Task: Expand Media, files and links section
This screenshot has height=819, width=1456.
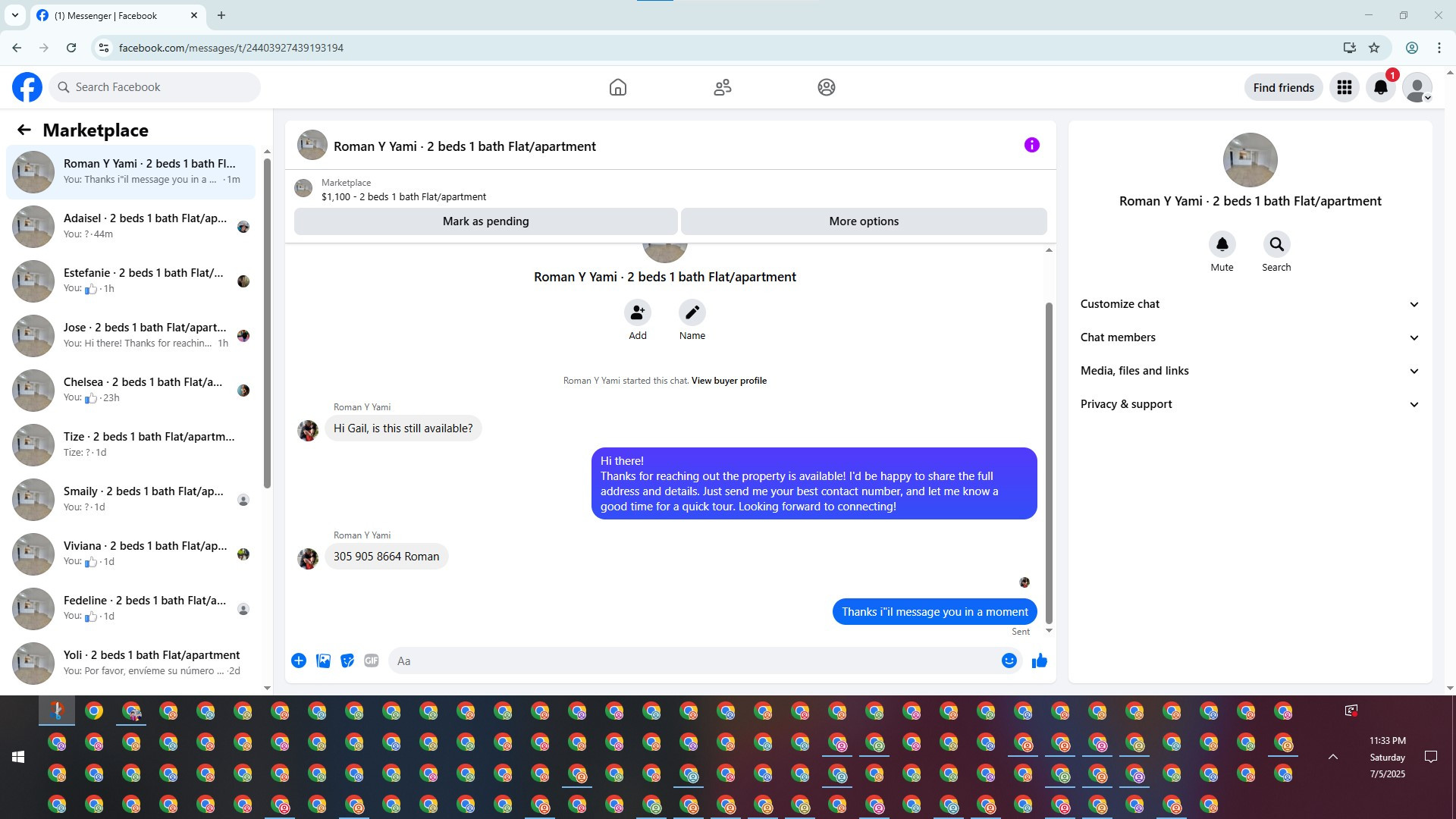Action: [1249, 371]
